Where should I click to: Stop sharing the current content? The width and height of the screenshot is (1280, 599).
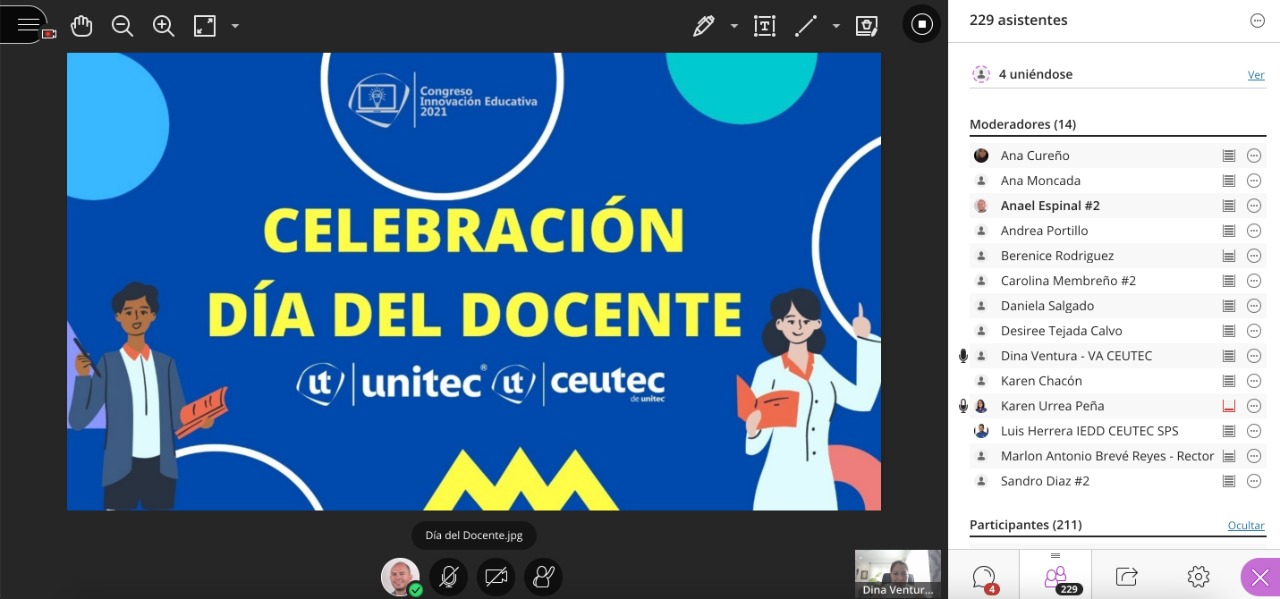(x=922, y=24)
